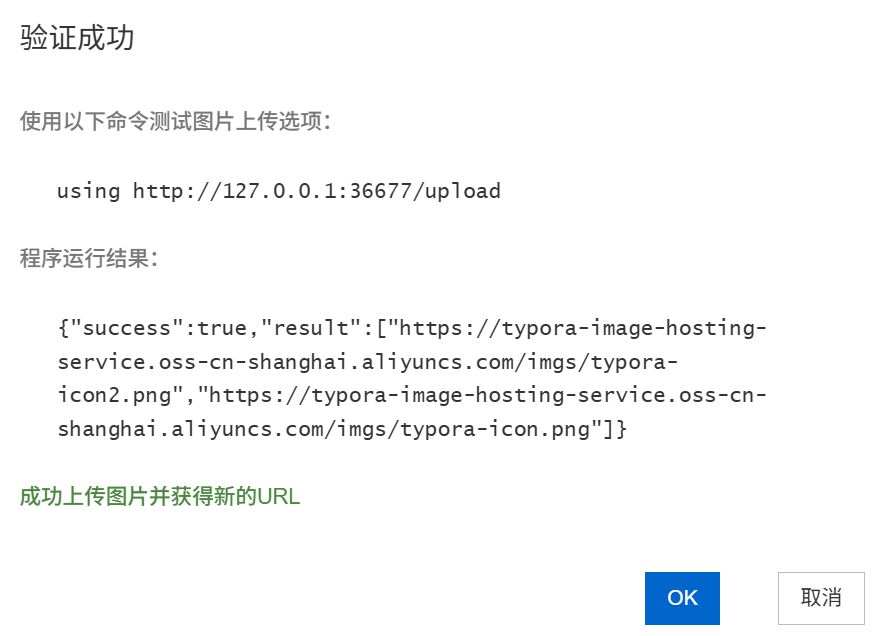
Task: Click the blue OK button to confirm
Action: pyautogui.click(x=682, y=598)
